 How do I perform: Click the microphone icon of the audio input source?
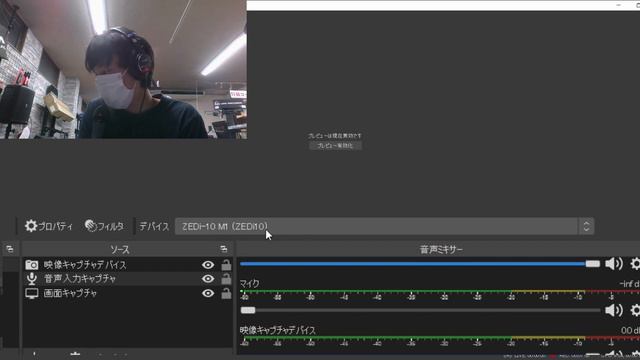tap(31, 279)
